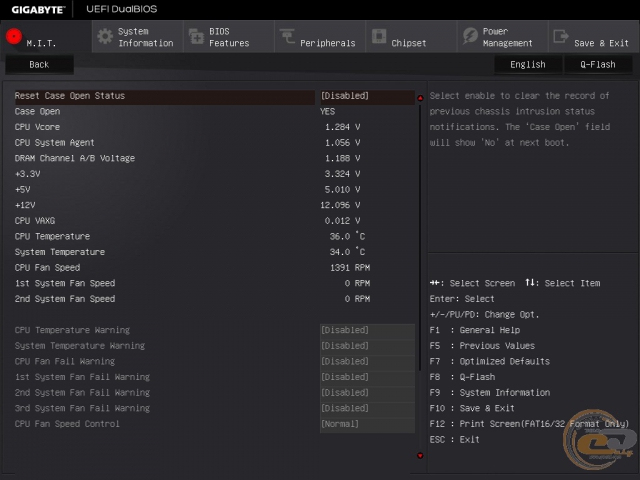Click the CPU Temperature Warning label
This screenshot has width=640, height=480.
tap(72, 330)
